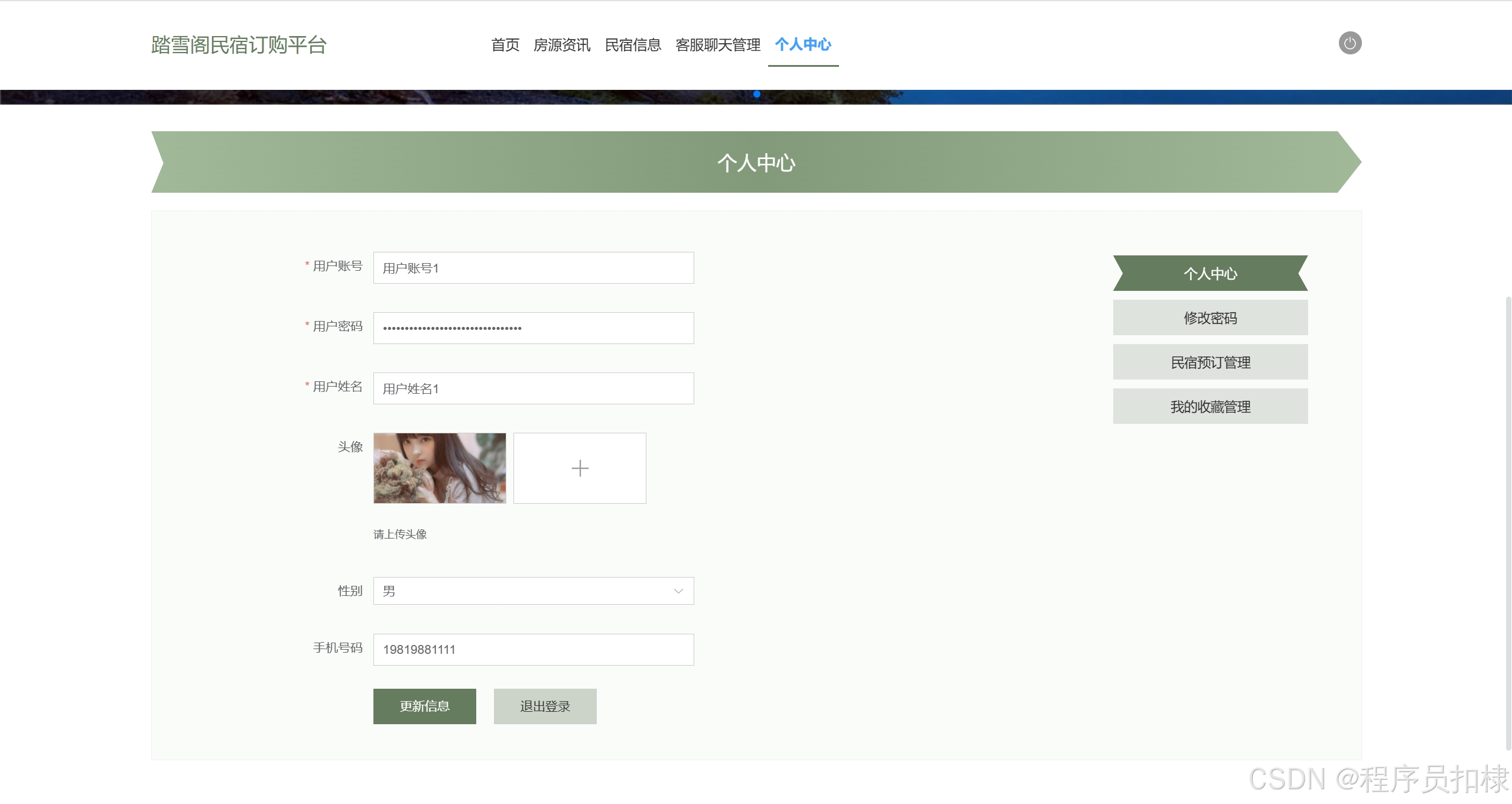Viewport: 1512px width, 804px height.
Task: Click the power logout icon
Action: [x=1350, y=43]
